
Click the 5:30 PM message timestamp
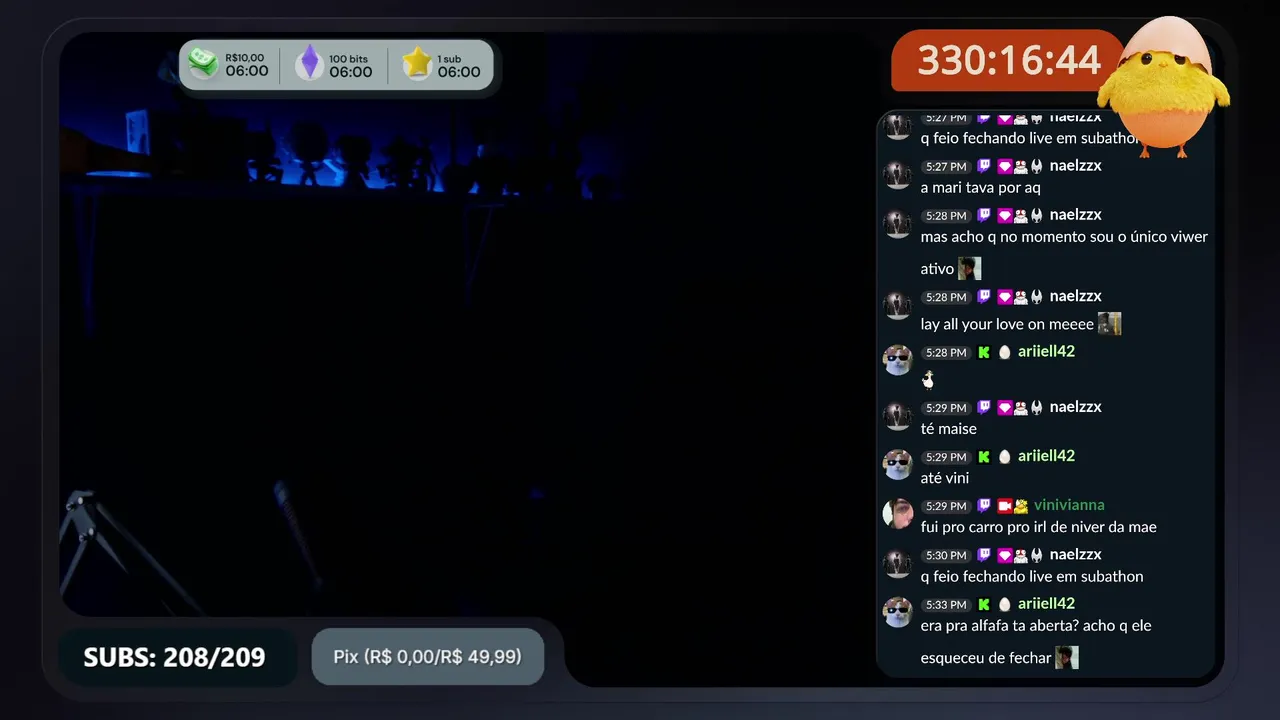tap(946, 556)
